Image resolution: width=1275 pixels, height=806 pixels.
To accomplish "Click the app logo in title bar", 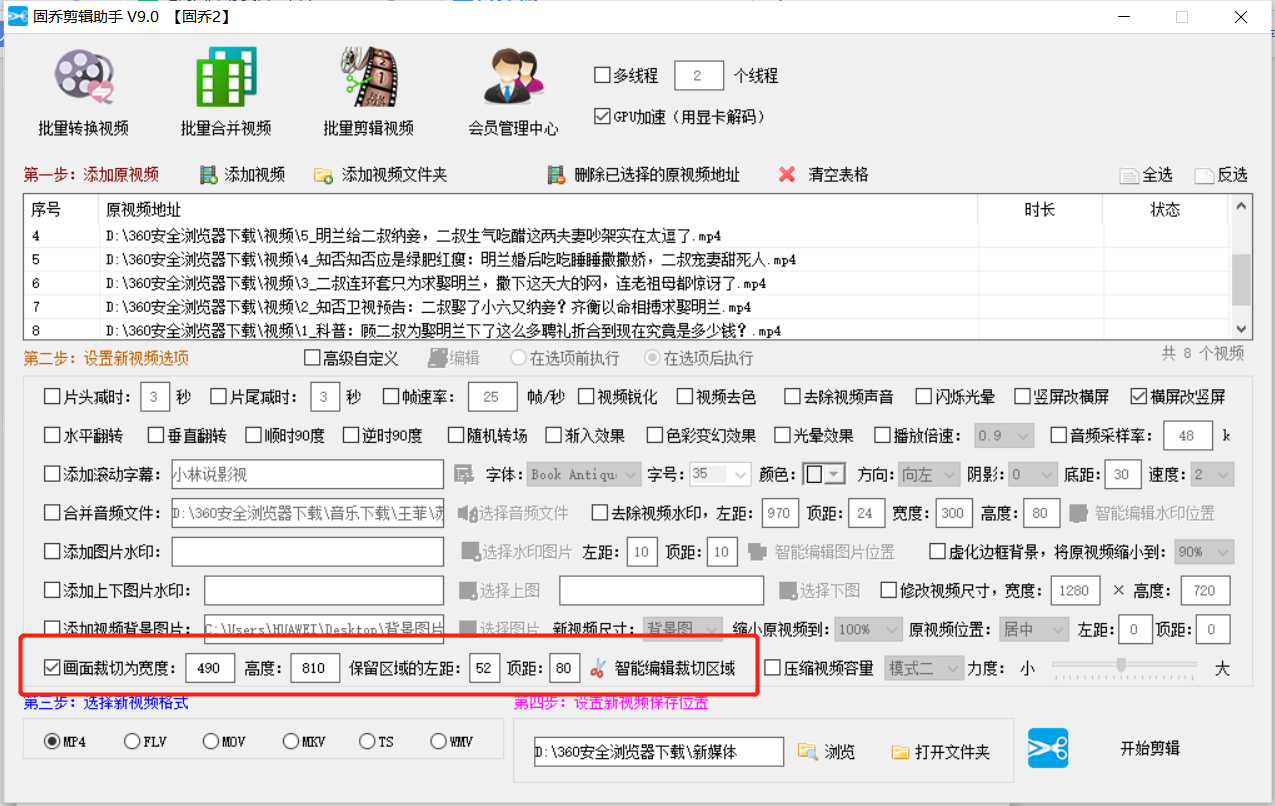I will (x=17, y=16).
